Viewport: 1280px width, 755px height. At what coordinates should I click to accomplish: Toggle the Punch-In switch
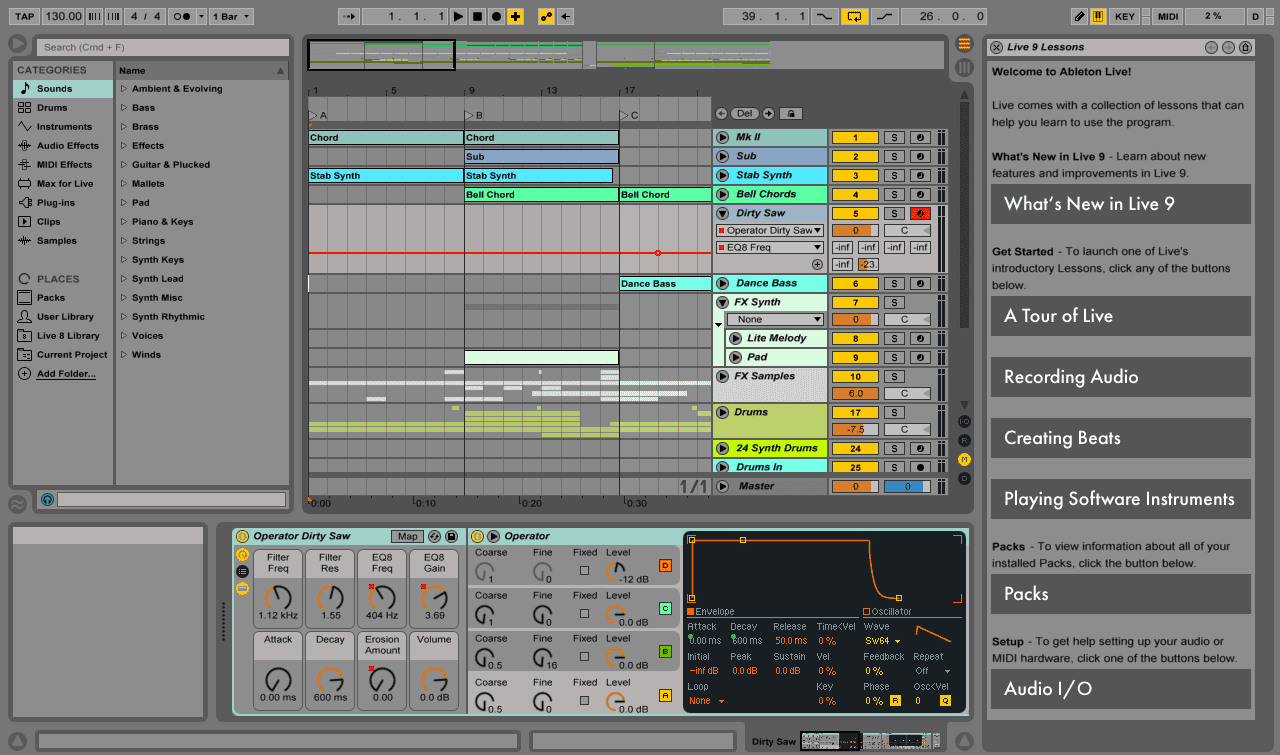pos(824,16)
